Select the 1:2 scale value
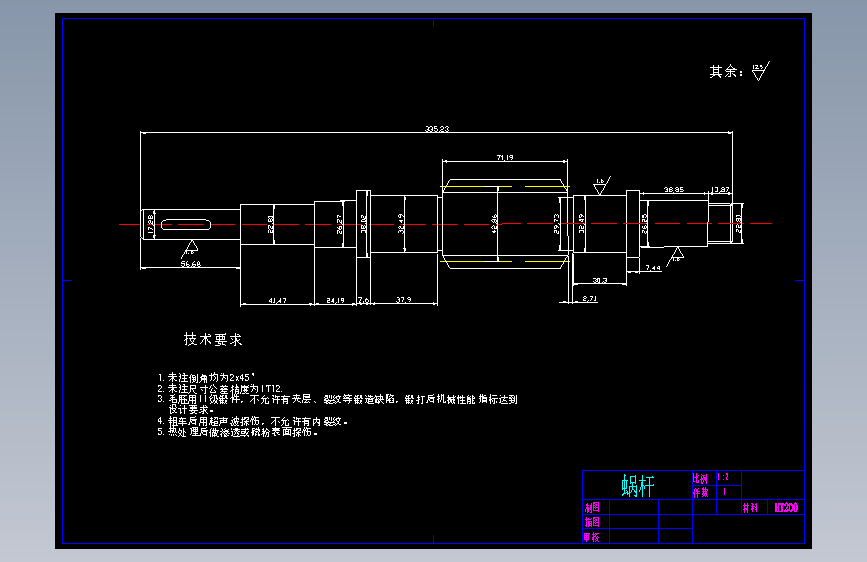 click(723, 477)
